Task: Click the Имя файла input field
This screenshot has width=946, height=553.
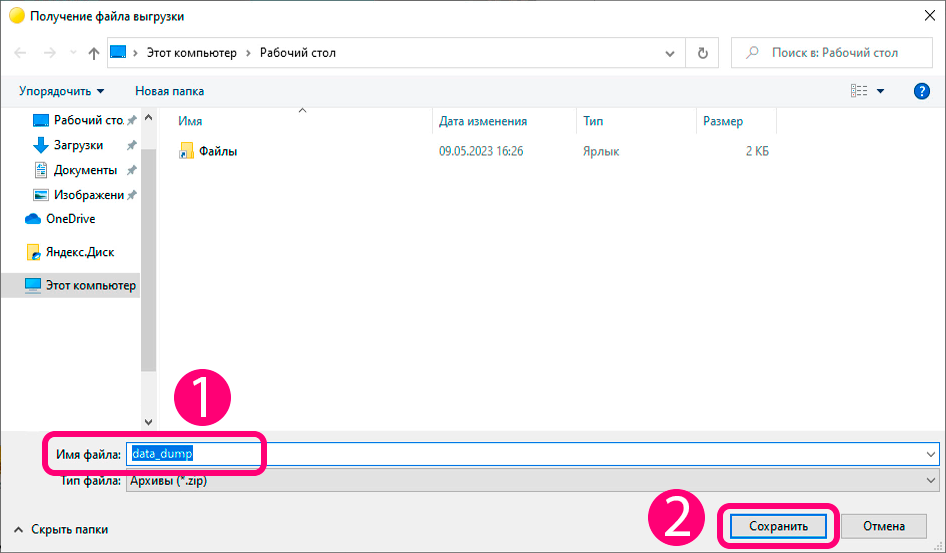Action: (532, 454)
